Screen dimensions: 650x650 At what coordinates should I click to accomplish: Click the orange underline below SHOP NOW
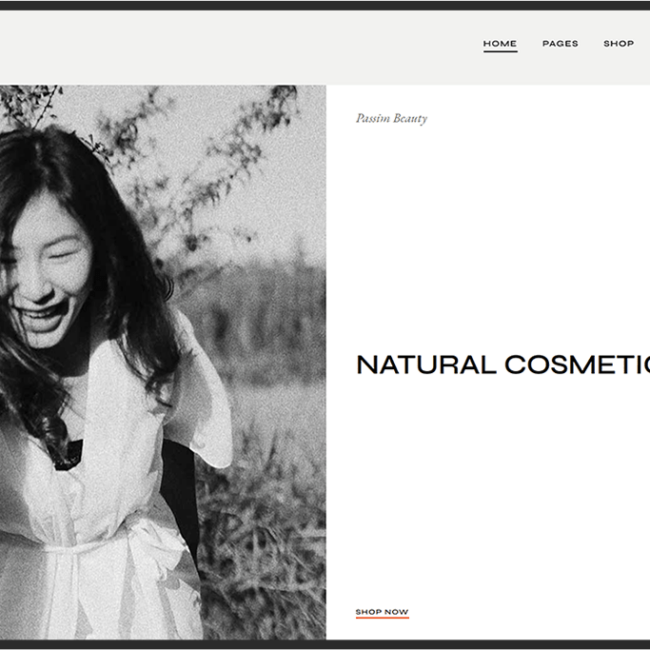tap(382, 618)
